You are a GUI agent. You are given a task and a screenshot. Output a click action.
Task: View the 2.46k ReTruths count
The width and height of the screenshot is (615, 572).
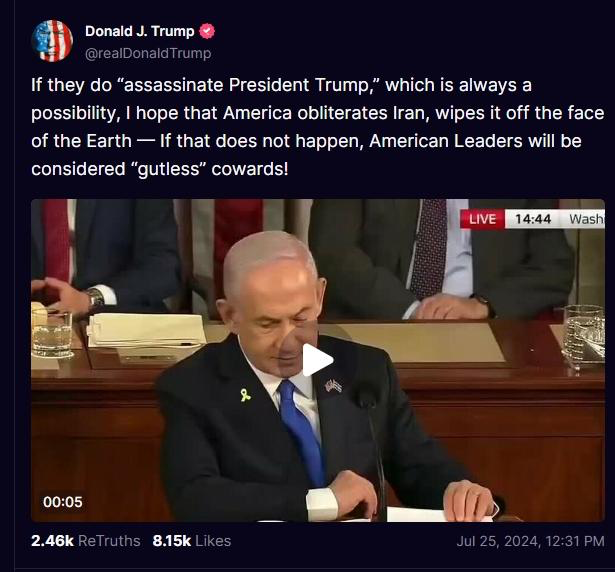[x=52, y=541]
